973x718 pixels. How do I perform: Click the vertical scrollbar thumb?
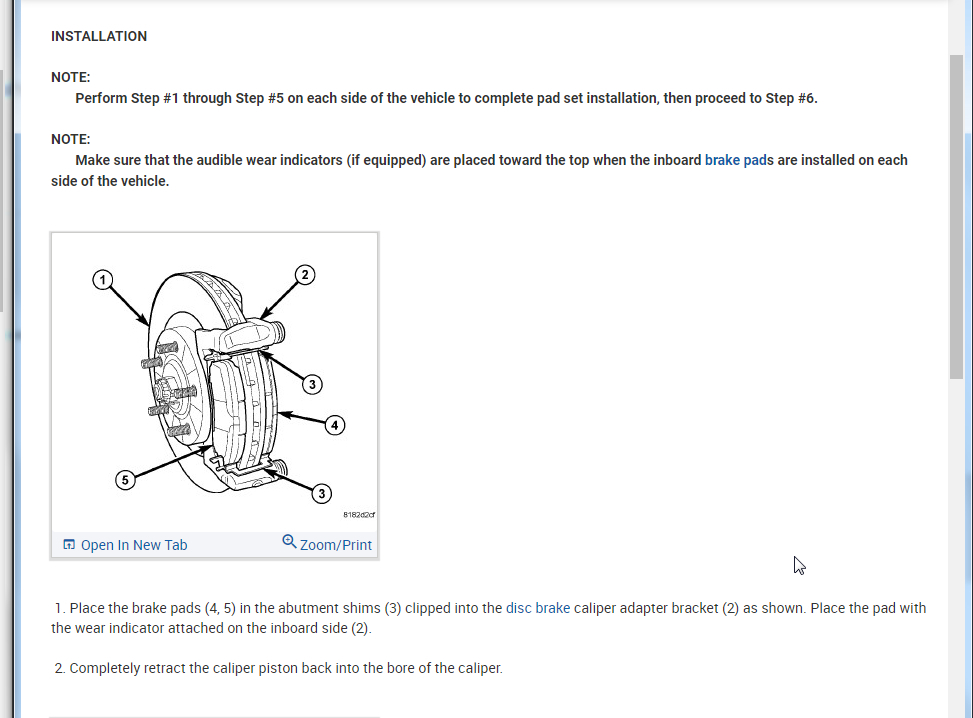956,217
